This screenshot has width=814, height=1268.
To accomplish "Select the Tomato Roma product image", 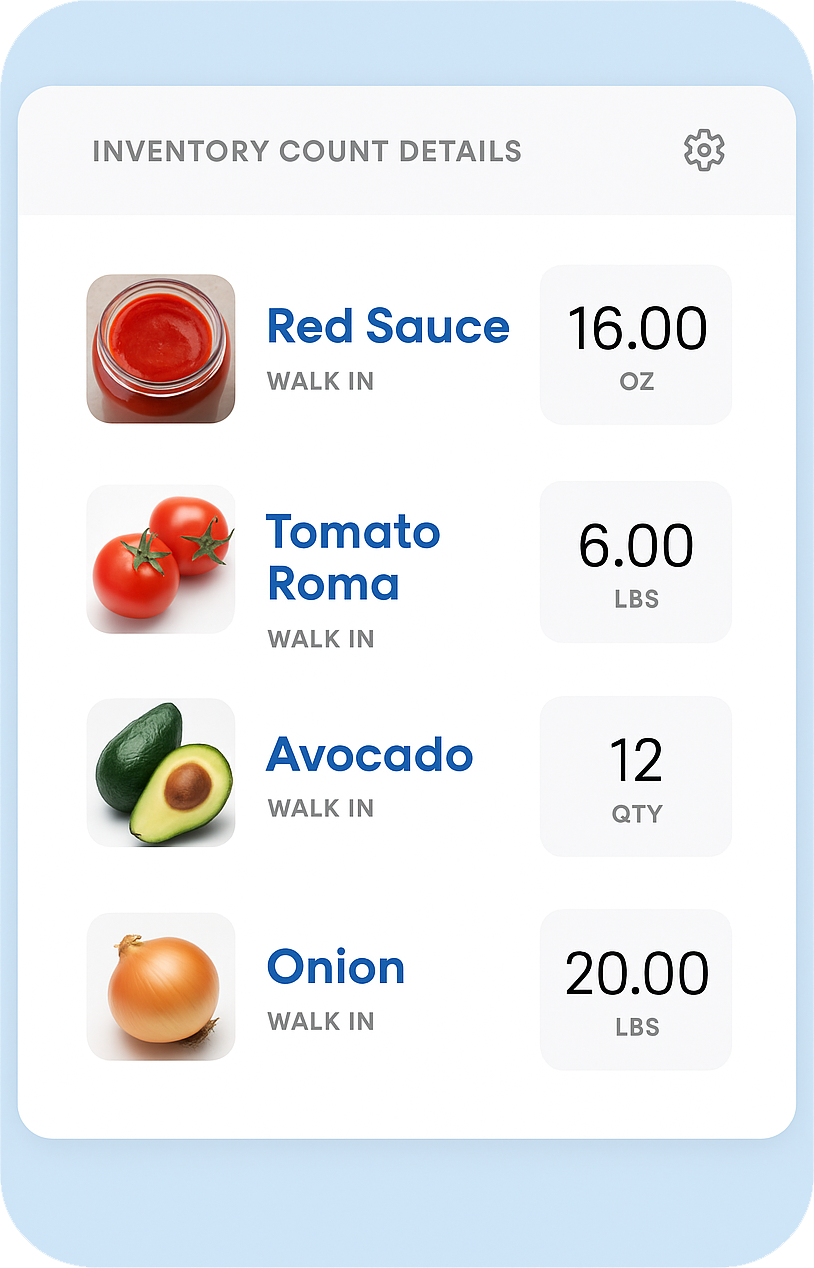I will (x=161, y=559).
